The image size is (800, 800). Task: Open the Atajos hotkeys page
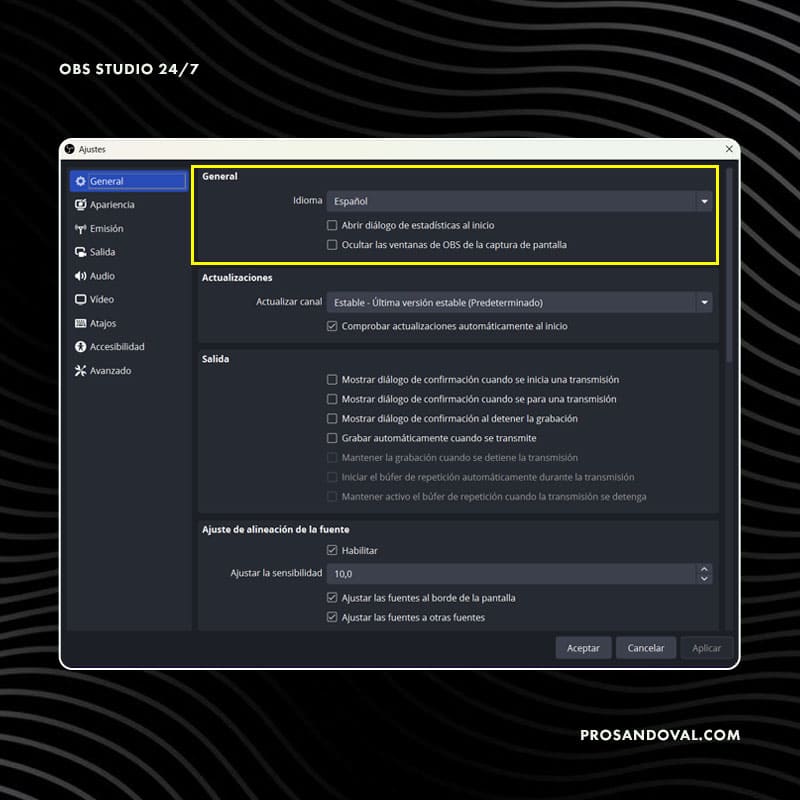coord(129,323)
